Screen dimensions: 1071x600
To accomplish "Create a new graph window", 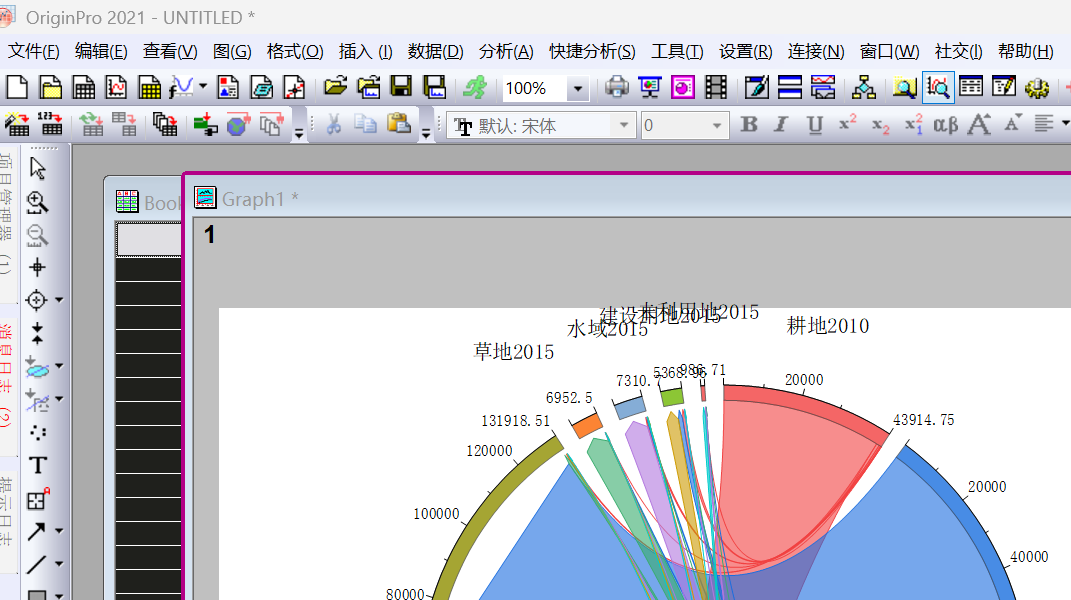I will (116, 87).
